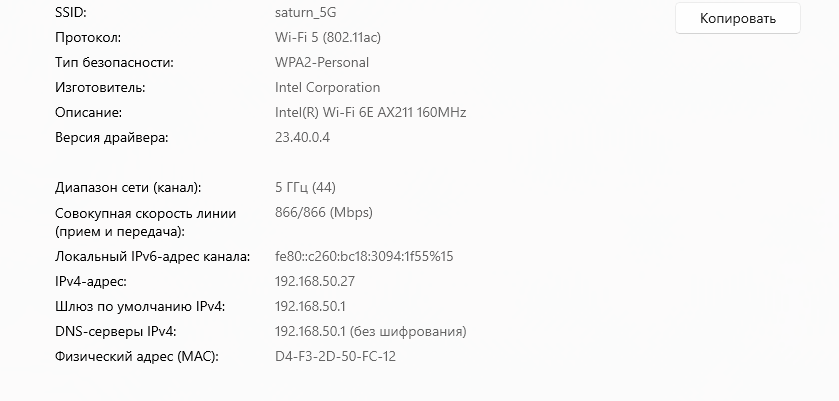
Task: Select the IPv4 address 192.168.50.27
Action: pyautogui.click(x=315, y=282)
